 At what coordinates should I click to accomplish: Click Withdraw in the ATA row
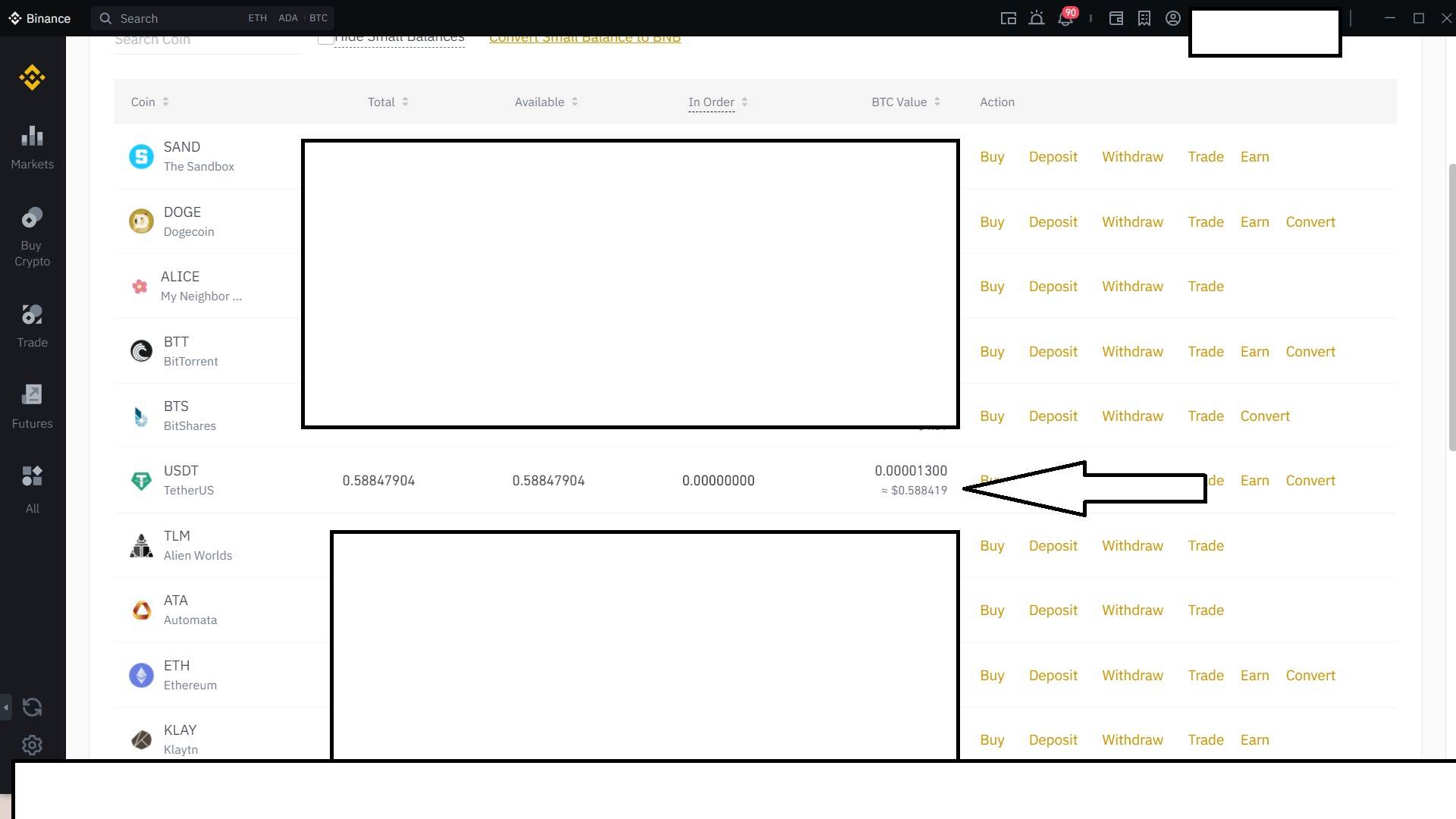click(x=1132, y=610)
